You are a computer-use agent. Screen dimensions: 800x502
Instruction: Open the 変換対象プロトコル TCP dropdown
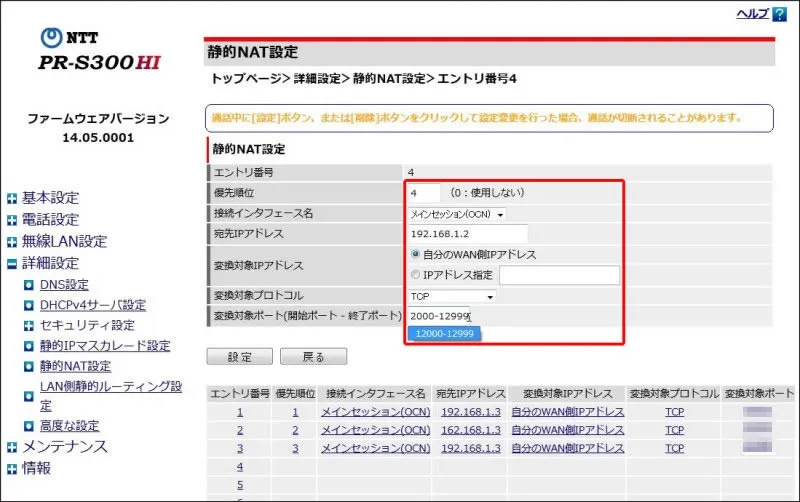tap(452, 296)
